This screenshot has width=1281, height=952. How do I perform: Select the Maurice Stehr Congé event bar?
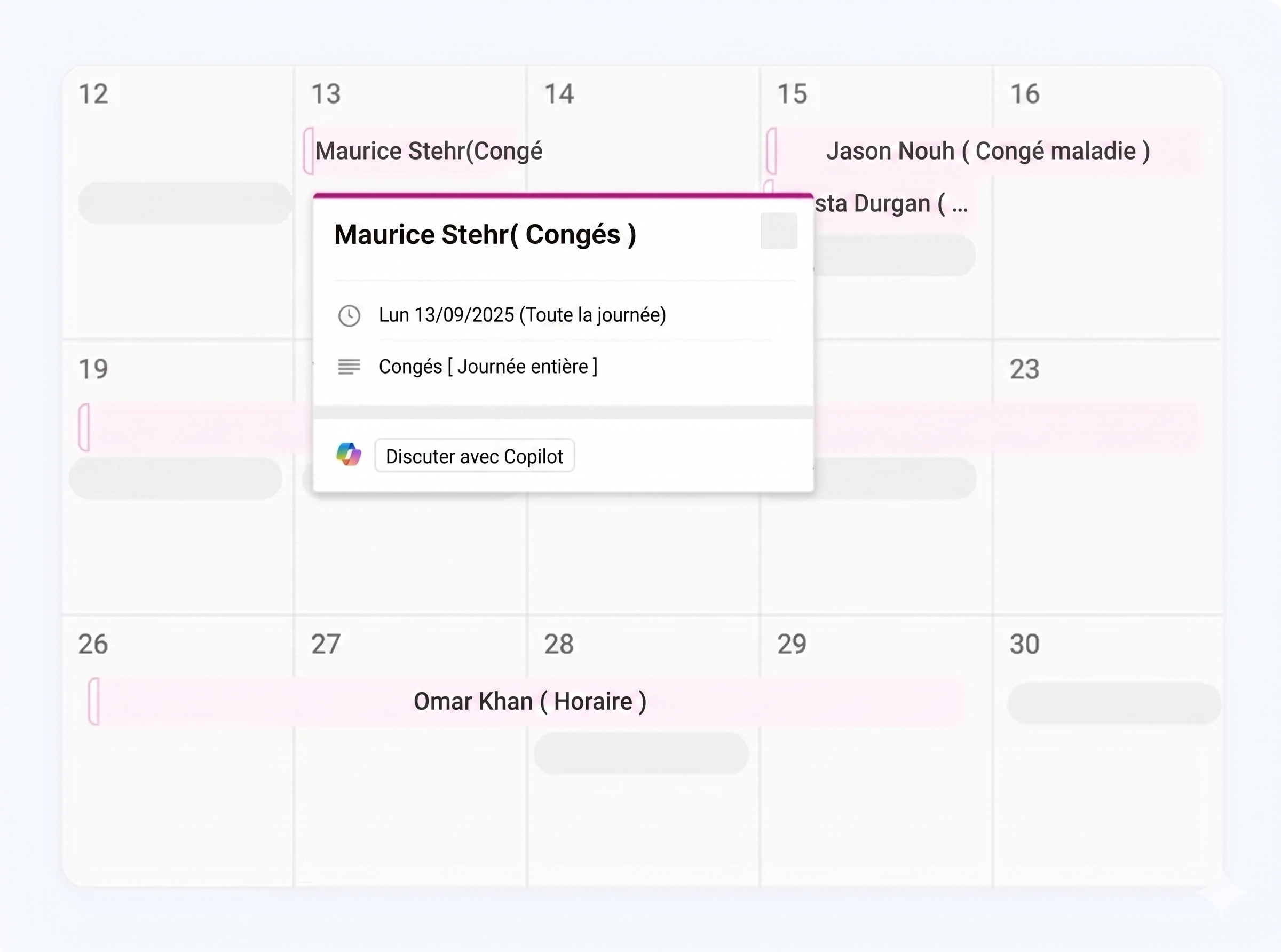[428, 151]
